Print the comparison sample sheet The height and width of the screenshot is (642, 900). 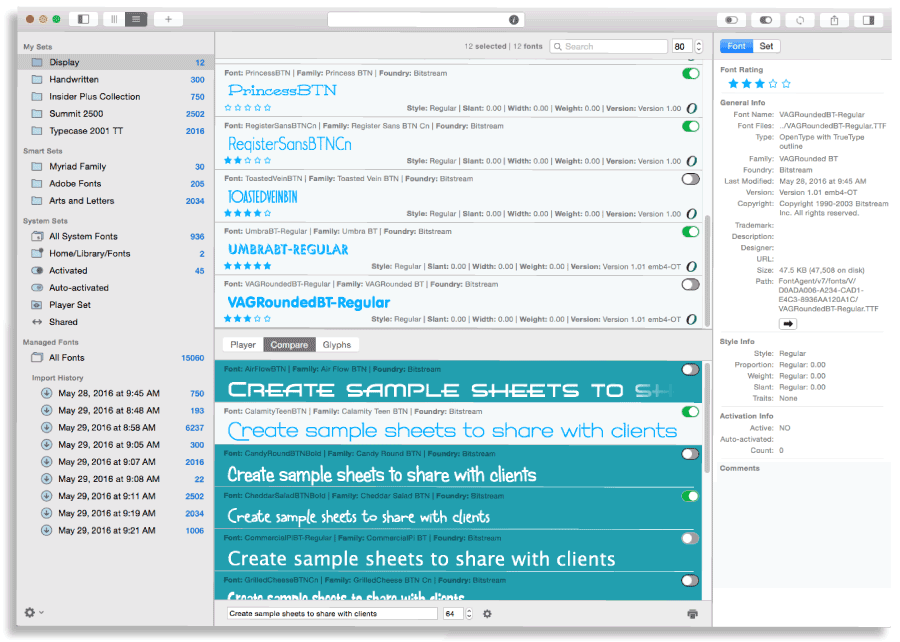click(693, 614)
